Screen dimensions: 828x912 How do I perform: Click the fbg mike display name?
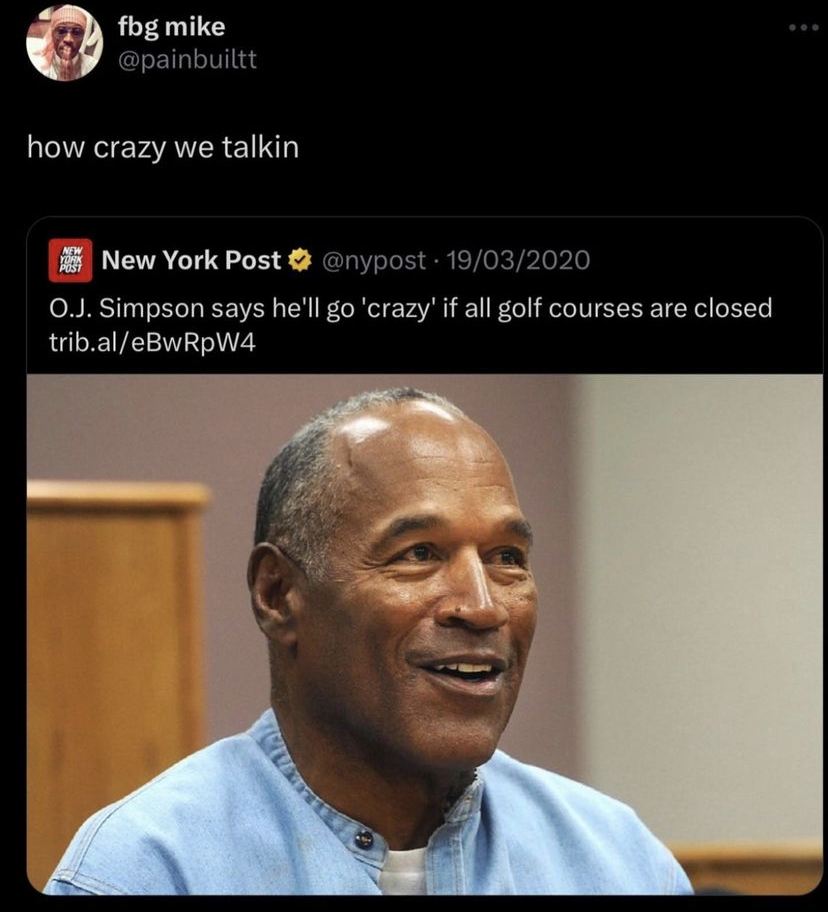click(x=172, y=27)
